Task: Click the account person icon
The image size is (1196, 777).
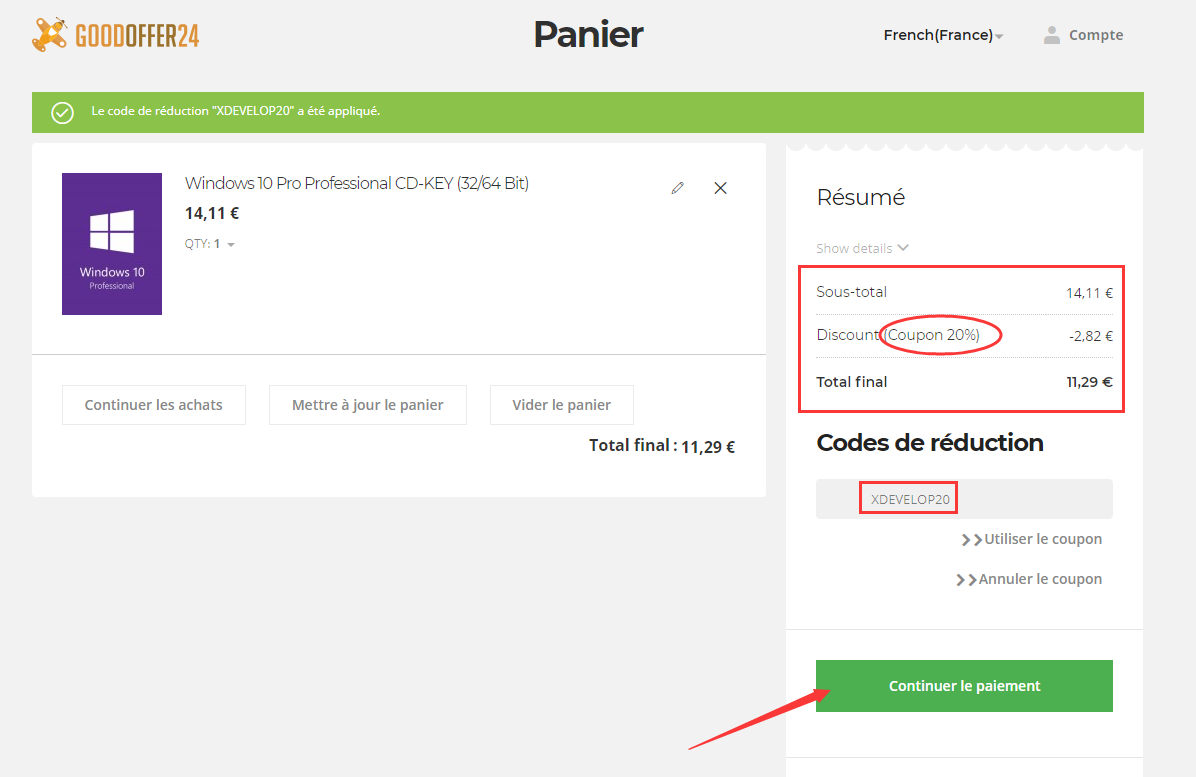Action: (x=1052, y=35)
